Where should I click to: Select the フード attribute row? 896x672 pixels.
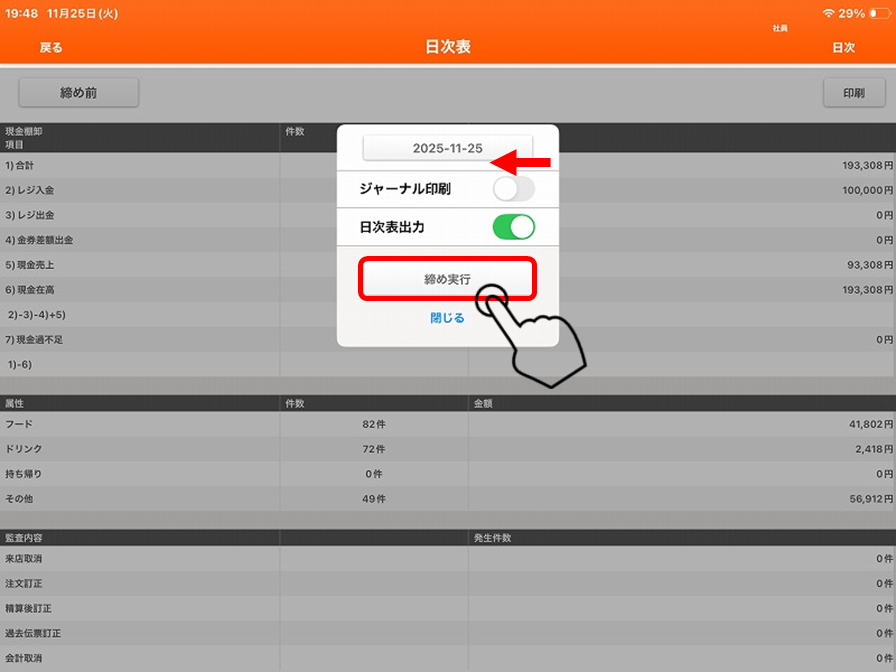[140, 424]
